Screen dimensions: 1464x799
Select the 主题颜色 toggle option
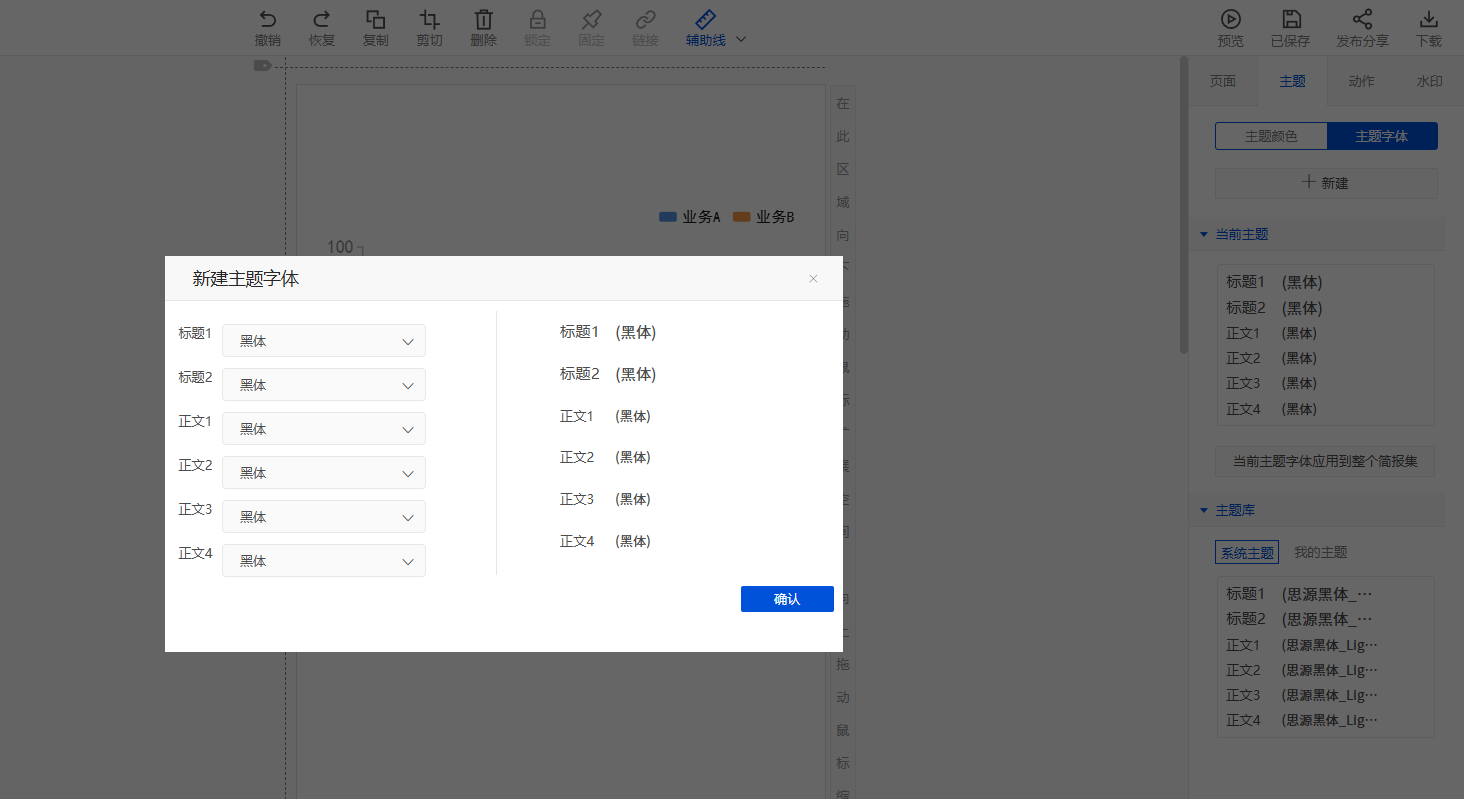[1271, 136]
